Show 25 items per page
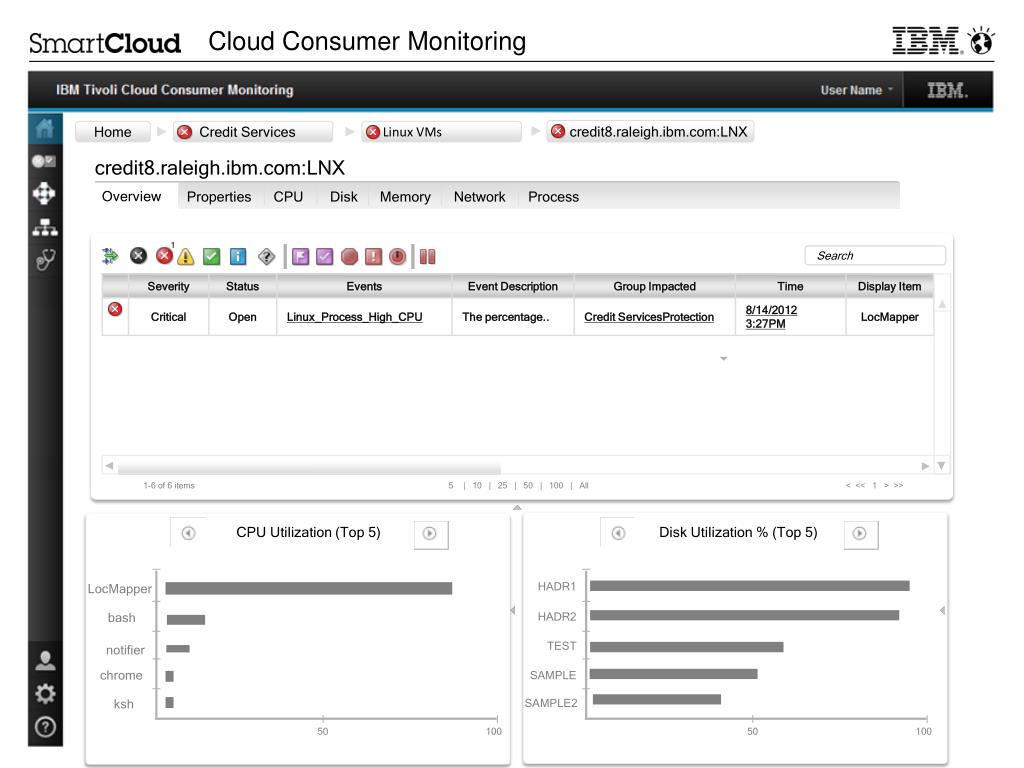This screenshot has height=768, width=1024. 502,485
